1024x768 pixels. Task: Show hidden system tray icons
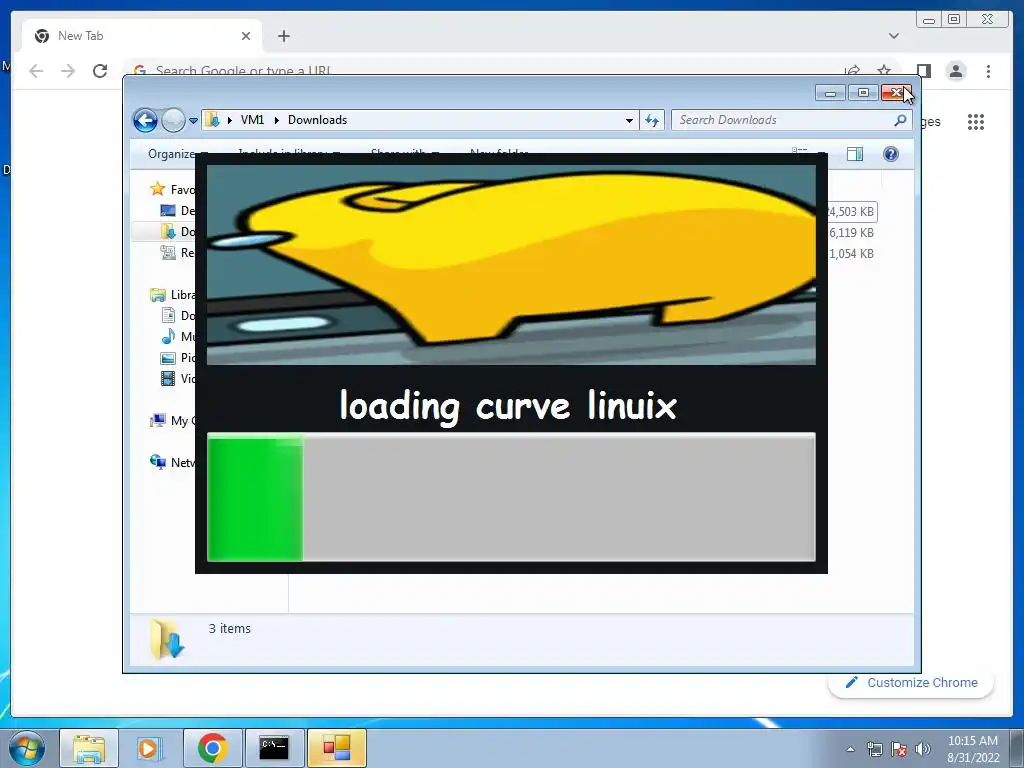tap(850, 749)
